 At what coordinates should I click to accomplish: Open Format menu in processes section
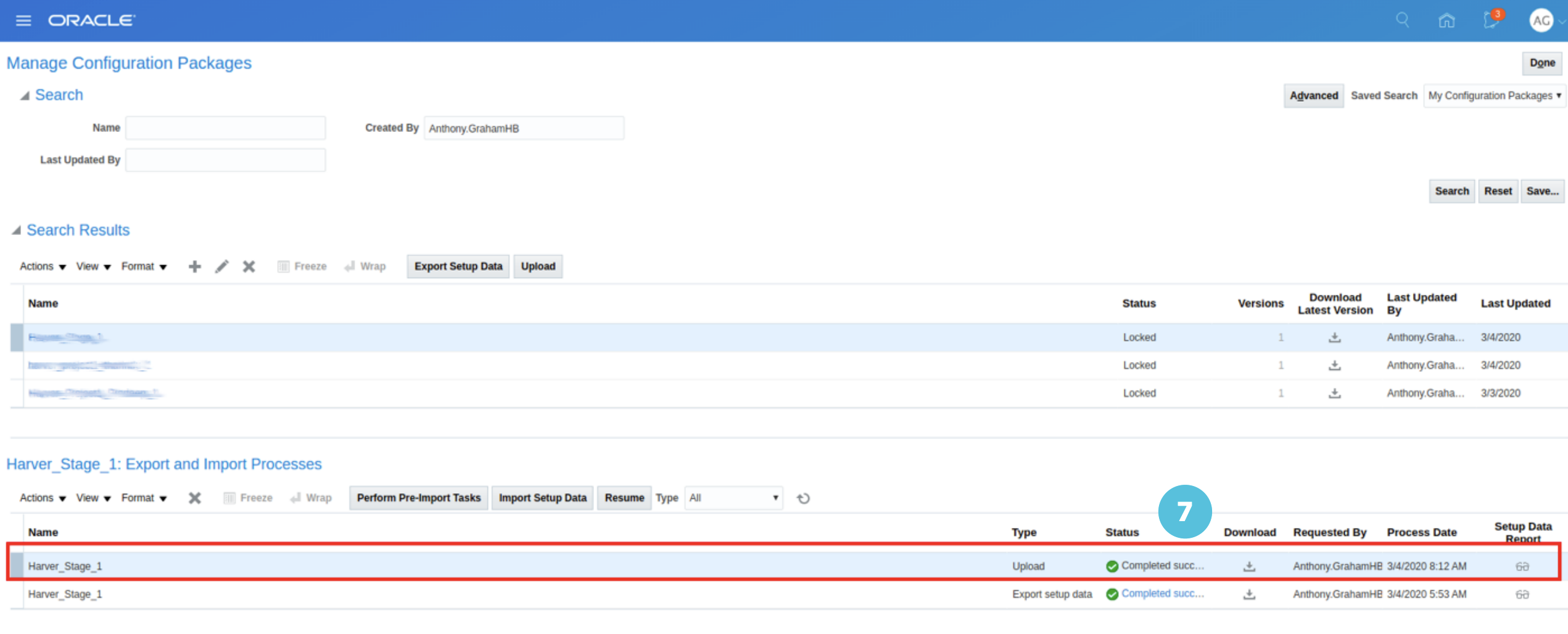pos(144,498)
